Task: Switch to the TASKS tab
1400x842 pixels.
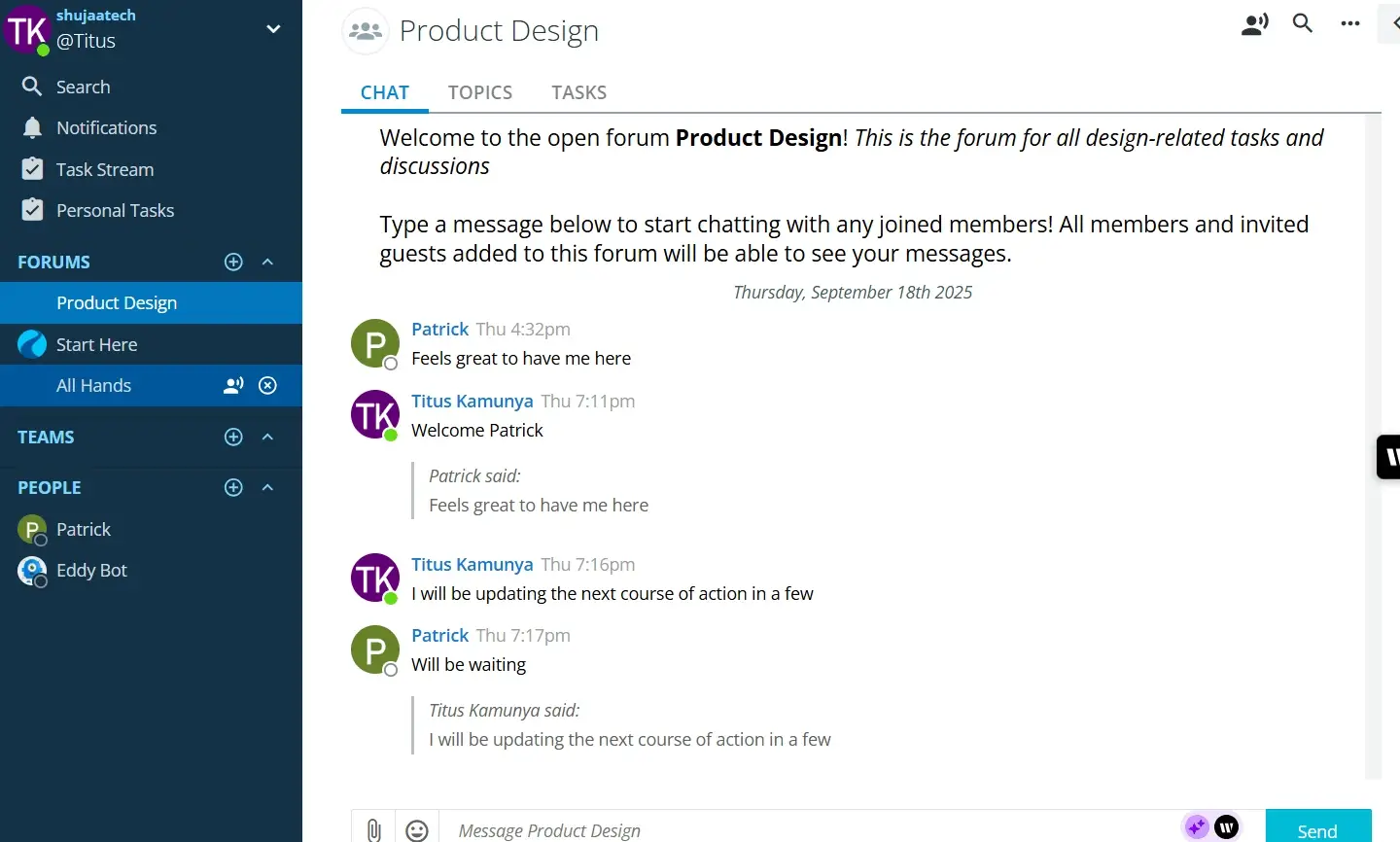Action: (x=578, y=92)
